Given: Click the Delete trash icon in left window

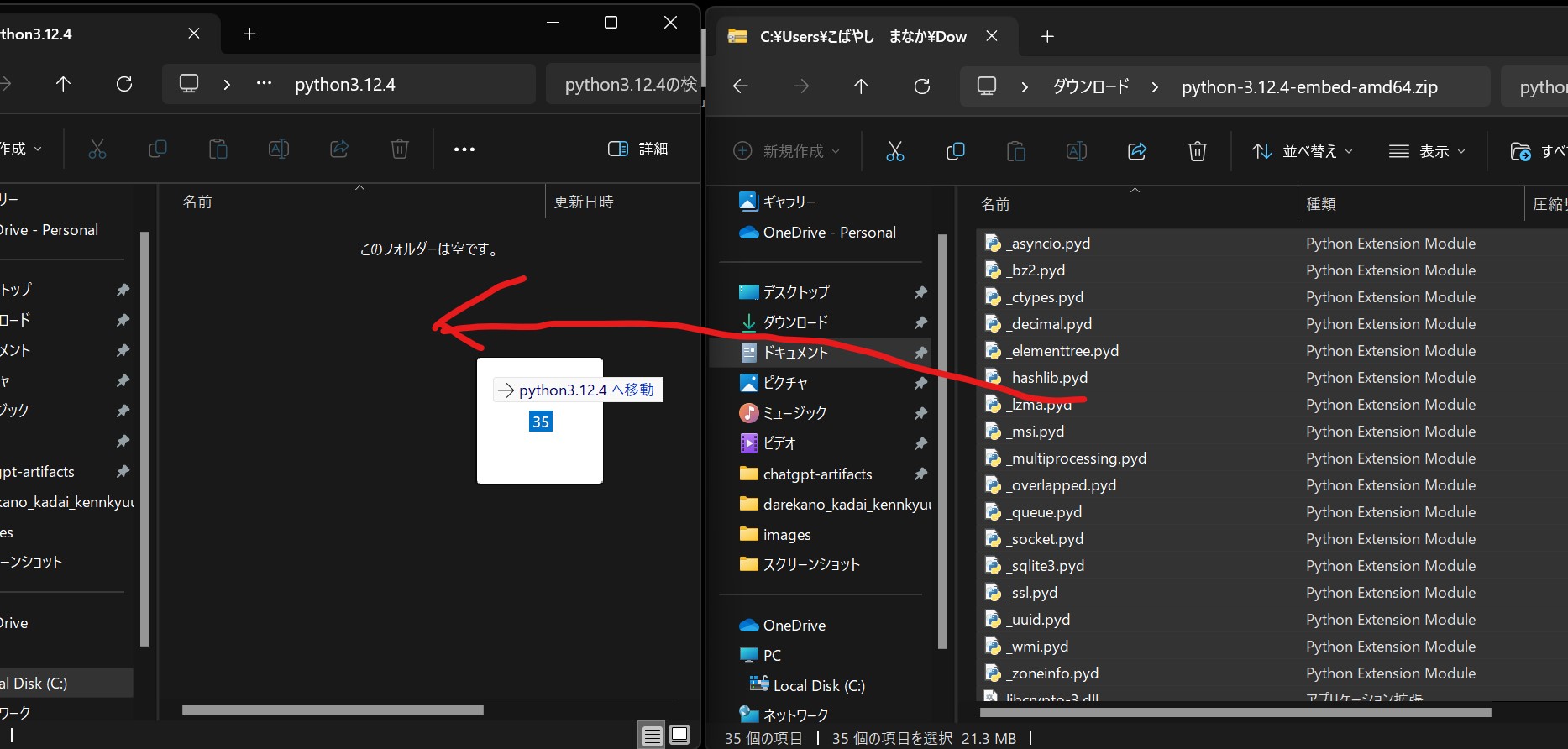Looking at the screenshot, I should coord(399,149).
